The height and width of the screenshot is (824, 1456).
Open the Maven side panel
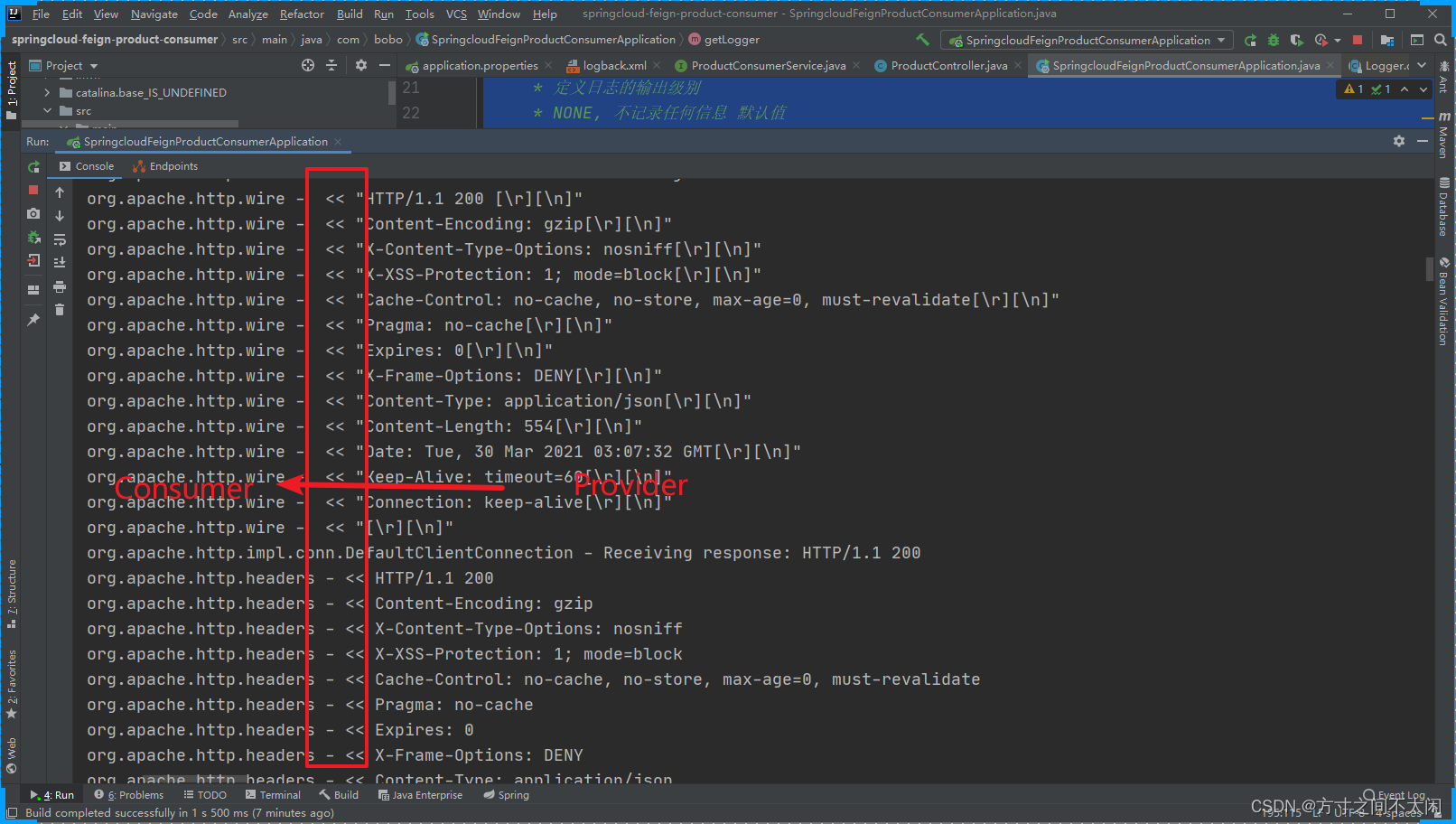pyautogui.click(x=1443, y=136)
